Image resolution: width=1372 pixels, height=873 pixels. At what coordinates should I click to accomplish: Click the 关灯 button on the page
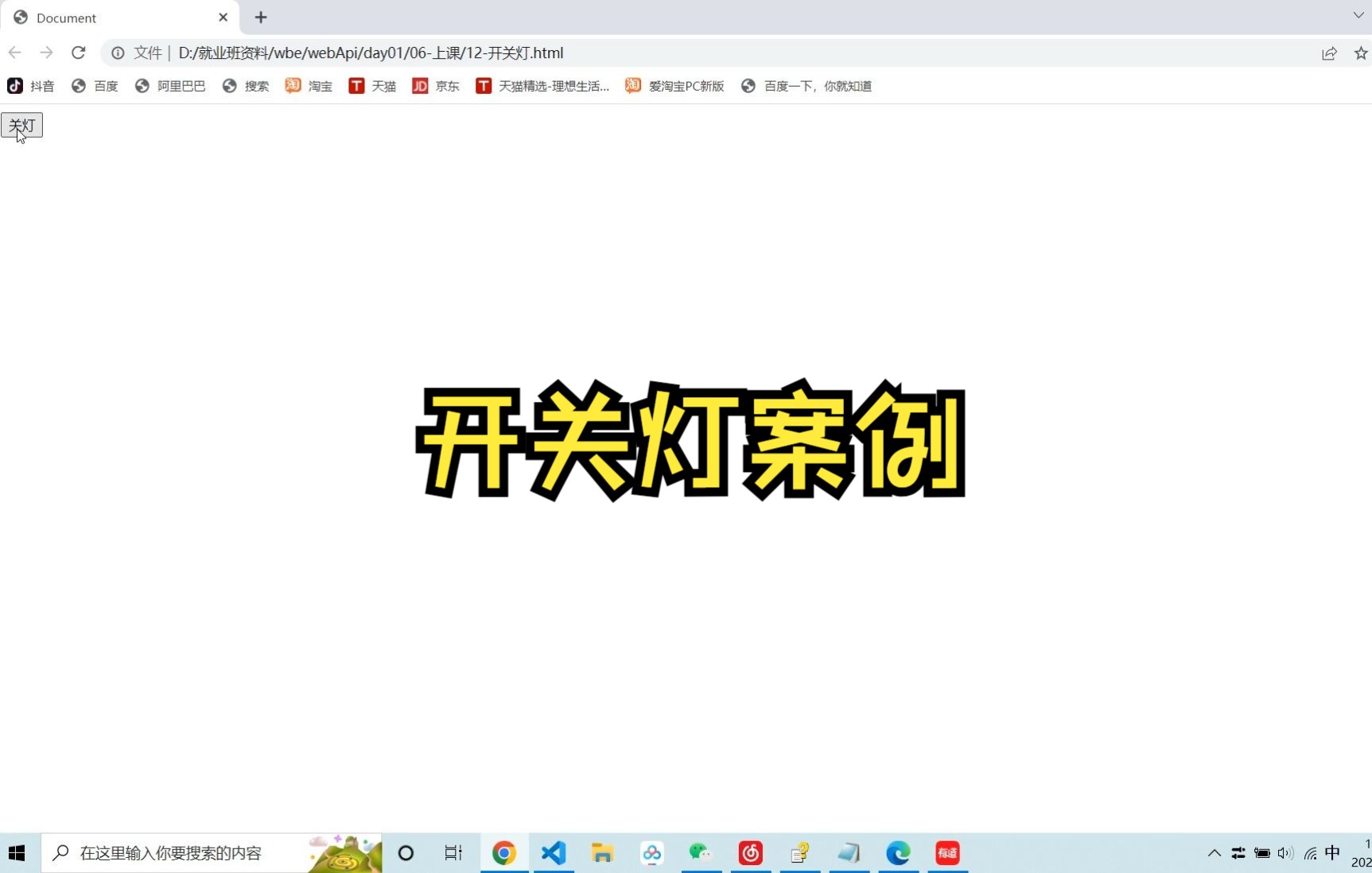point(21,125)
